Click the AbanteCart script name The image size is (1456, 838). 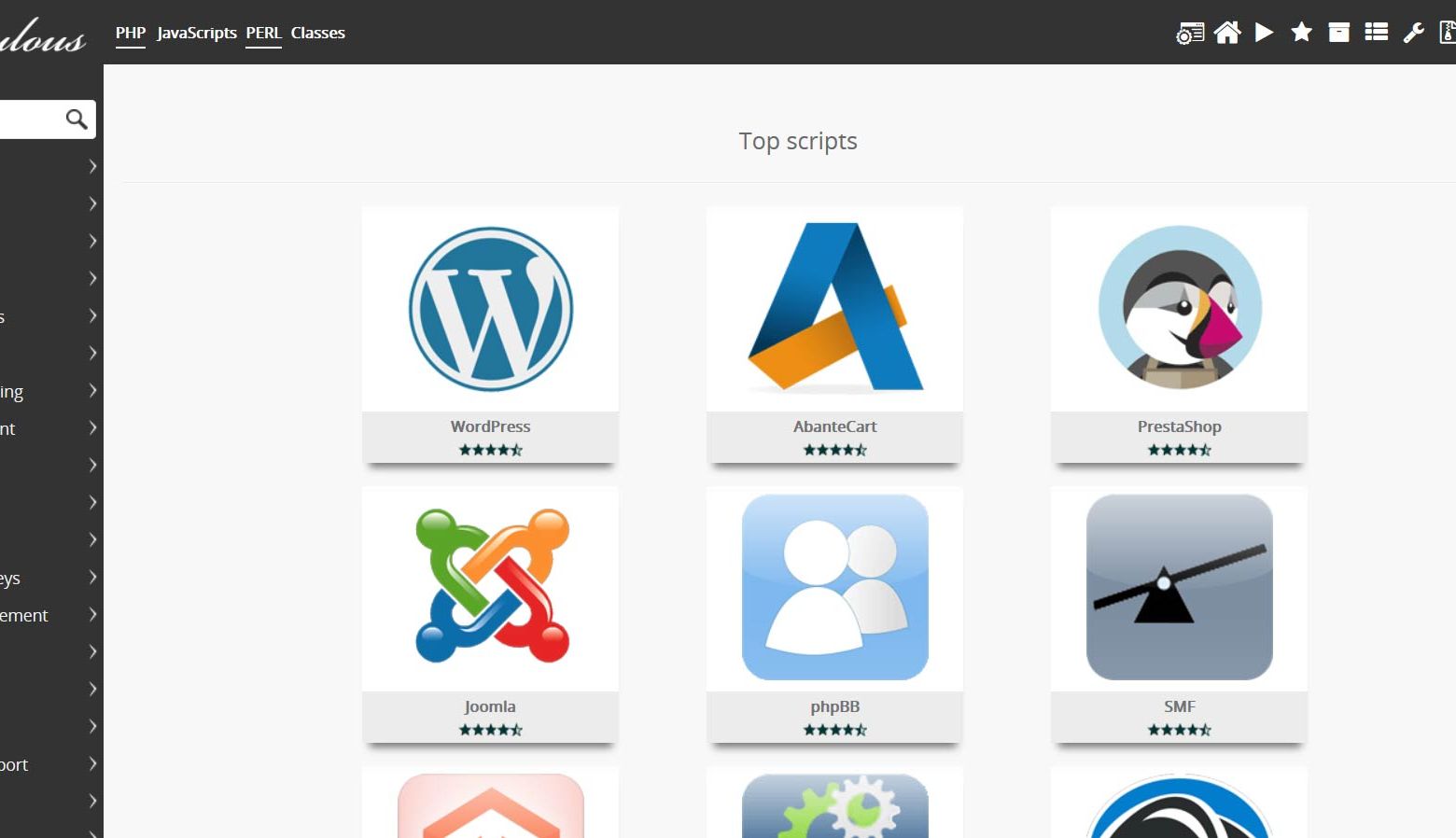[x=835, y=426]
